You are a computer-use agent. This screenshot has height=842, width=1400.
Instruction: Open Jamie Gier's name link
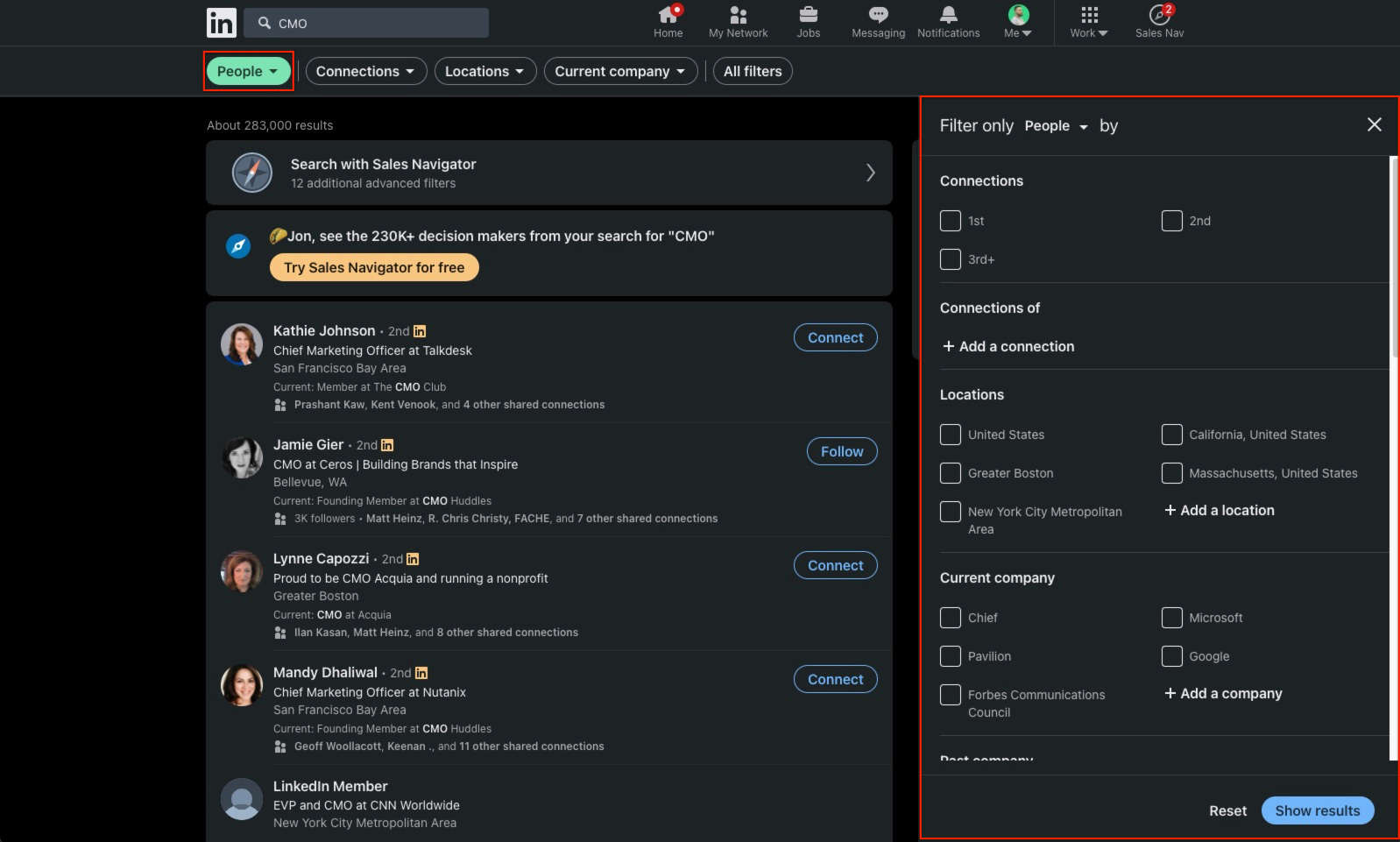tap(308, 444)
